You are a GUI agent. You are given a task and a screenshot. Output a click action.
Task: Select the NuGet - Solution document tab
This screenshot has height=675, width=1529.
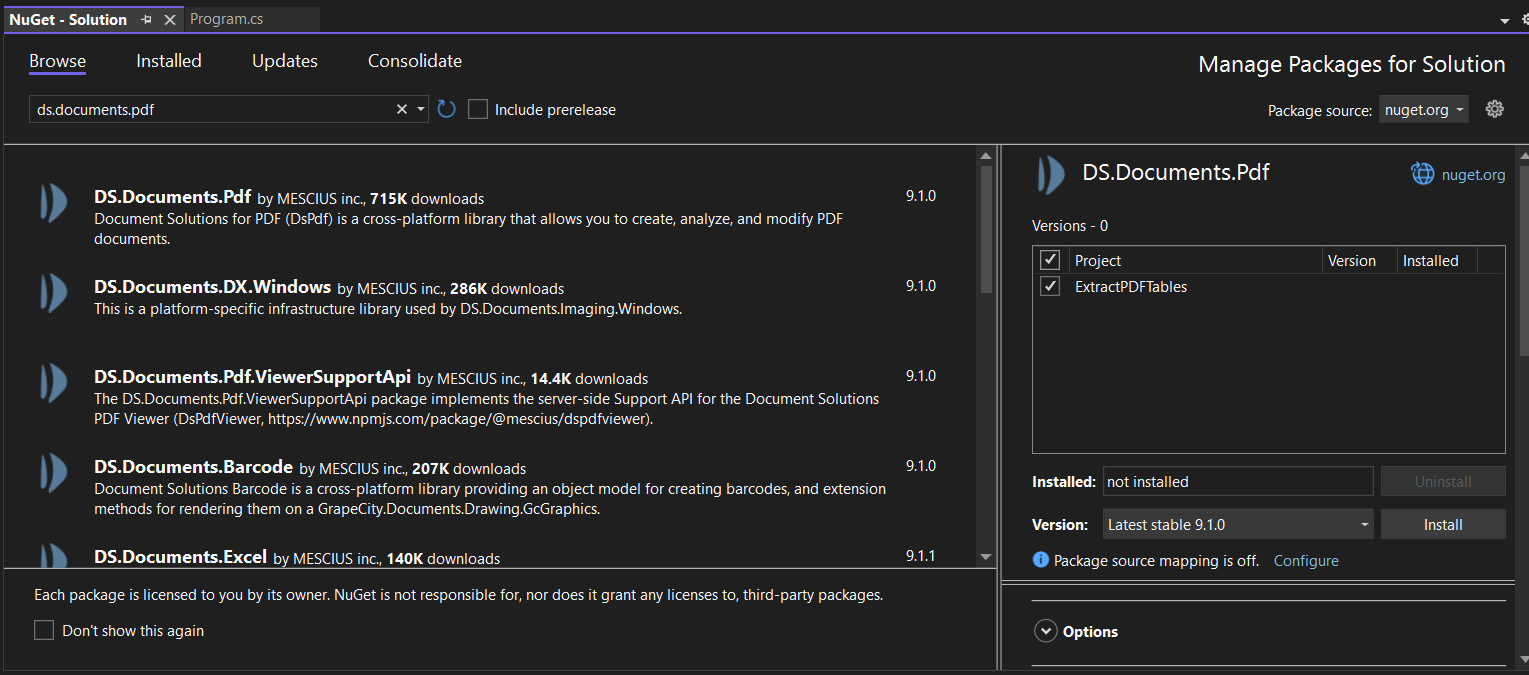(x=68, y=19)
